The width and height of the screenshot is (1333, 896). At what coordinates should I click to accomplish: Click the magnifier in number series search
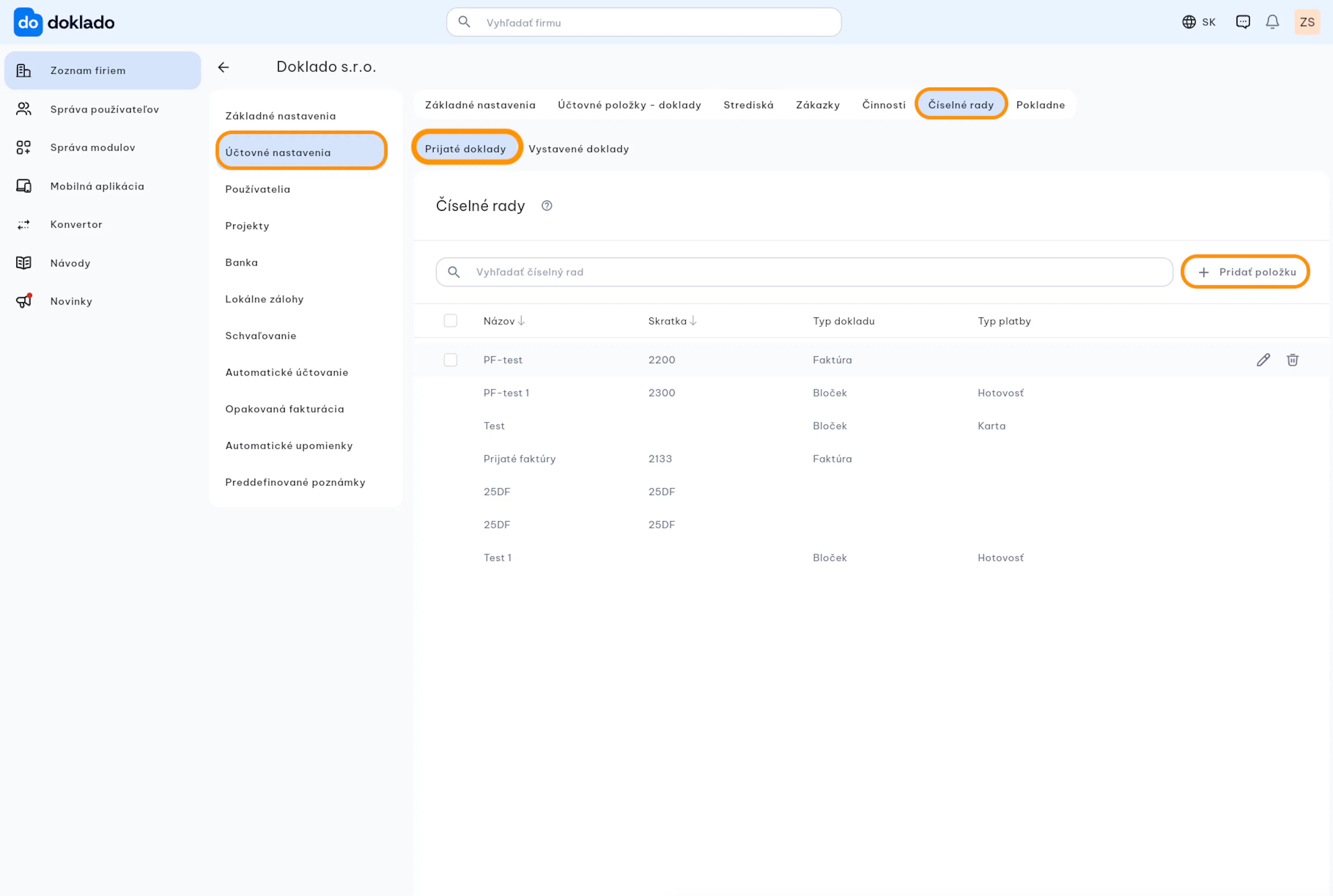(454, 272)
